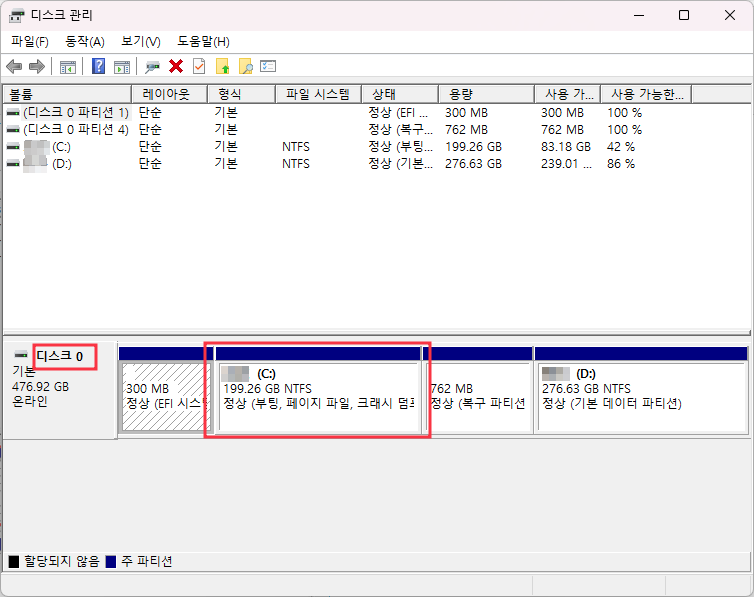Open Properties with the checkmark sheet icon
This screenshot has height=597, width=754.
pyautogui.click(x=199, y=66)
